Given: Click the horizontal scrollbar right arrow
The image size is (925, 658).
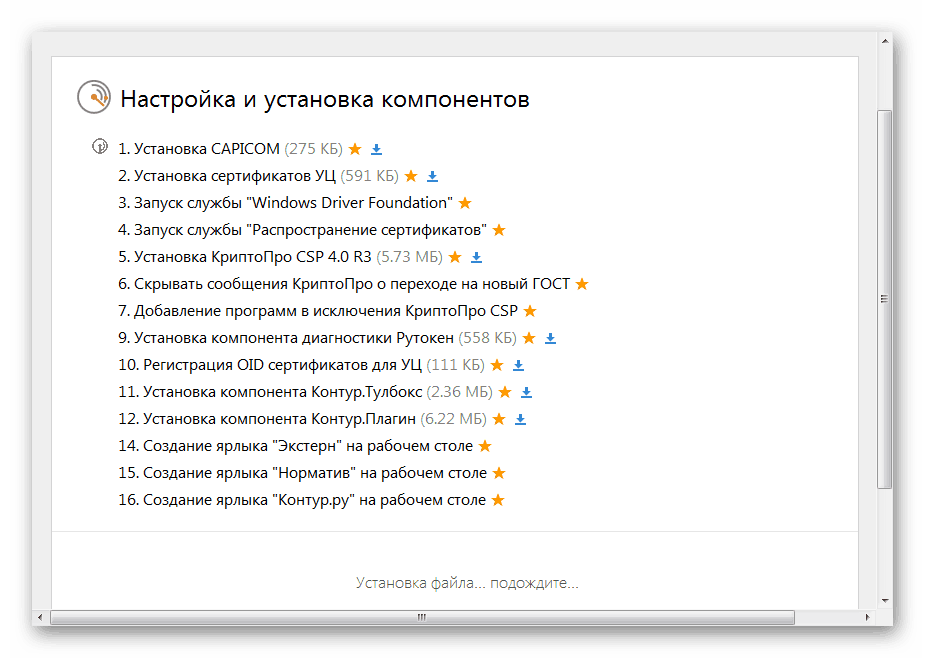Looking at the screenshot, I should tap(868, 618).
